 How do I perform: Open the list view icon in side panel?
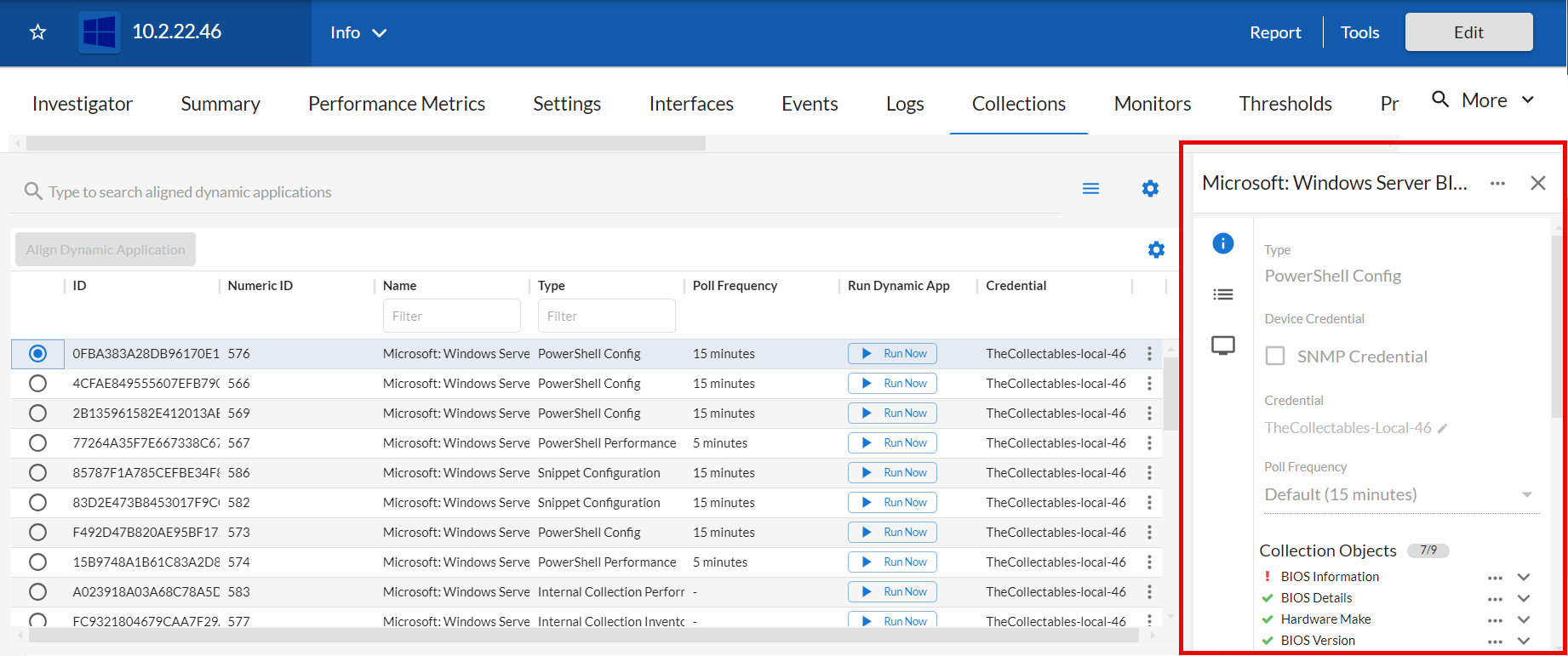pos(1222,294)
